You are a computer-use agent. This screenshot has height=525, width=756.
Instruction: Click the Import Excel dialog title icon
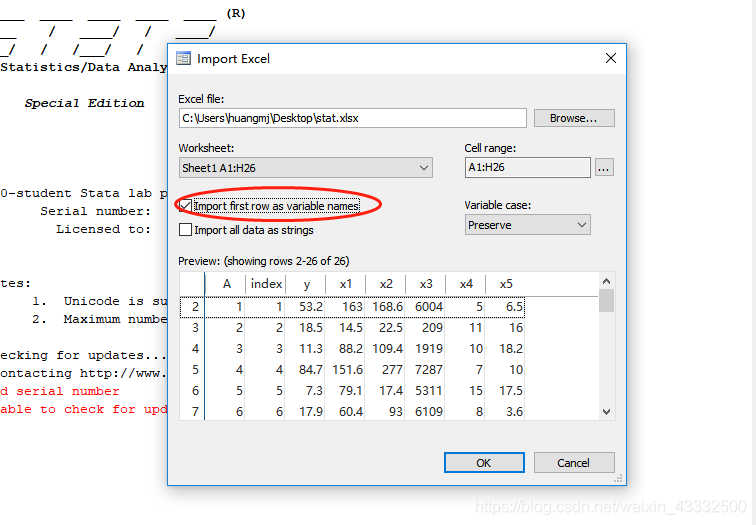pos(183,58)
